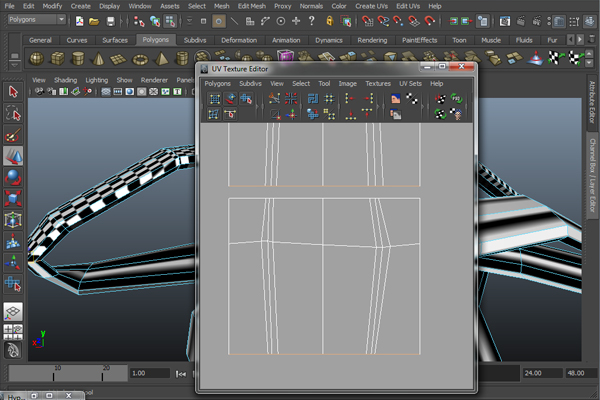Image resolution: width=600 pixels, height=400 pixels.
Task: Toggle image display in UV Texture Editor
Action: click(x=395, y=99)
